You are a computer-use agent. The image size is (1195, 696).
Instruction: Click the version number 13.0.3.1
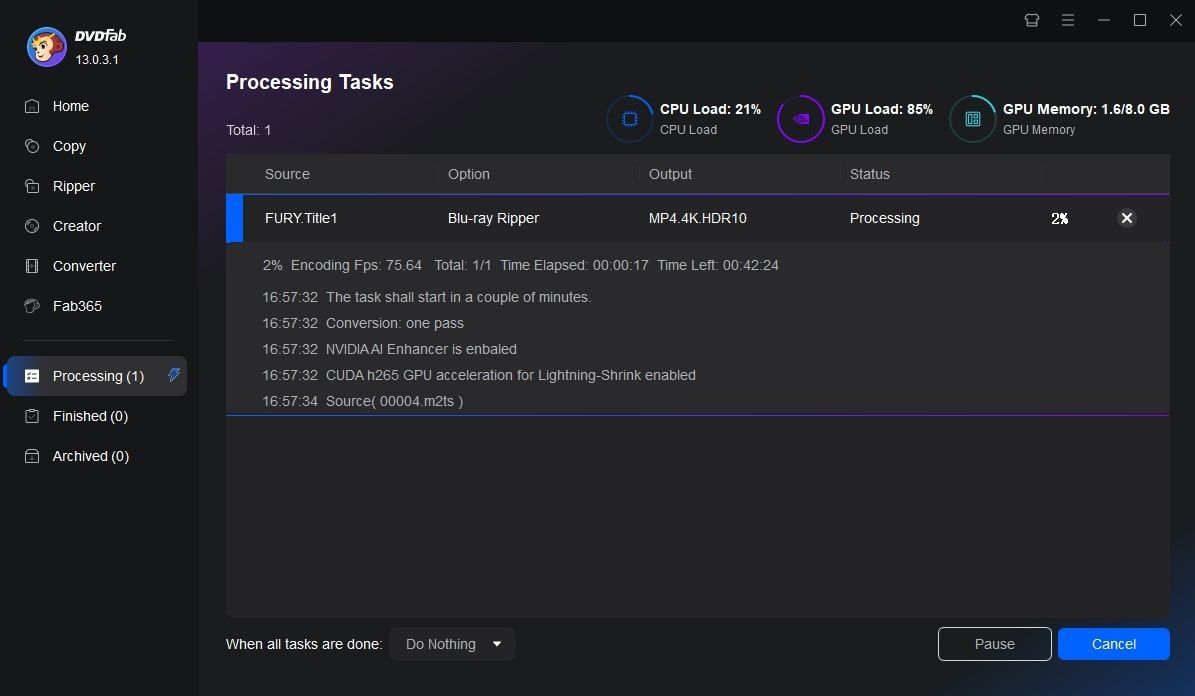97,59
